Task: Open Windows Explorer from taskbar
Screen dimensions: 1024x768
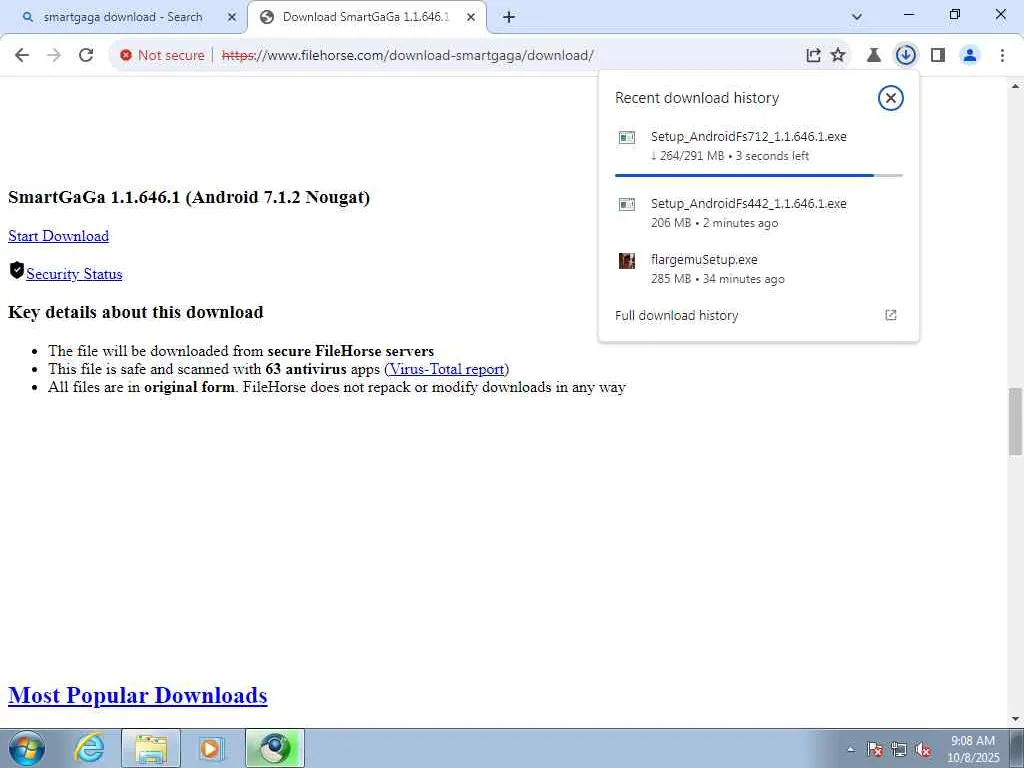Action: [151, 748]
